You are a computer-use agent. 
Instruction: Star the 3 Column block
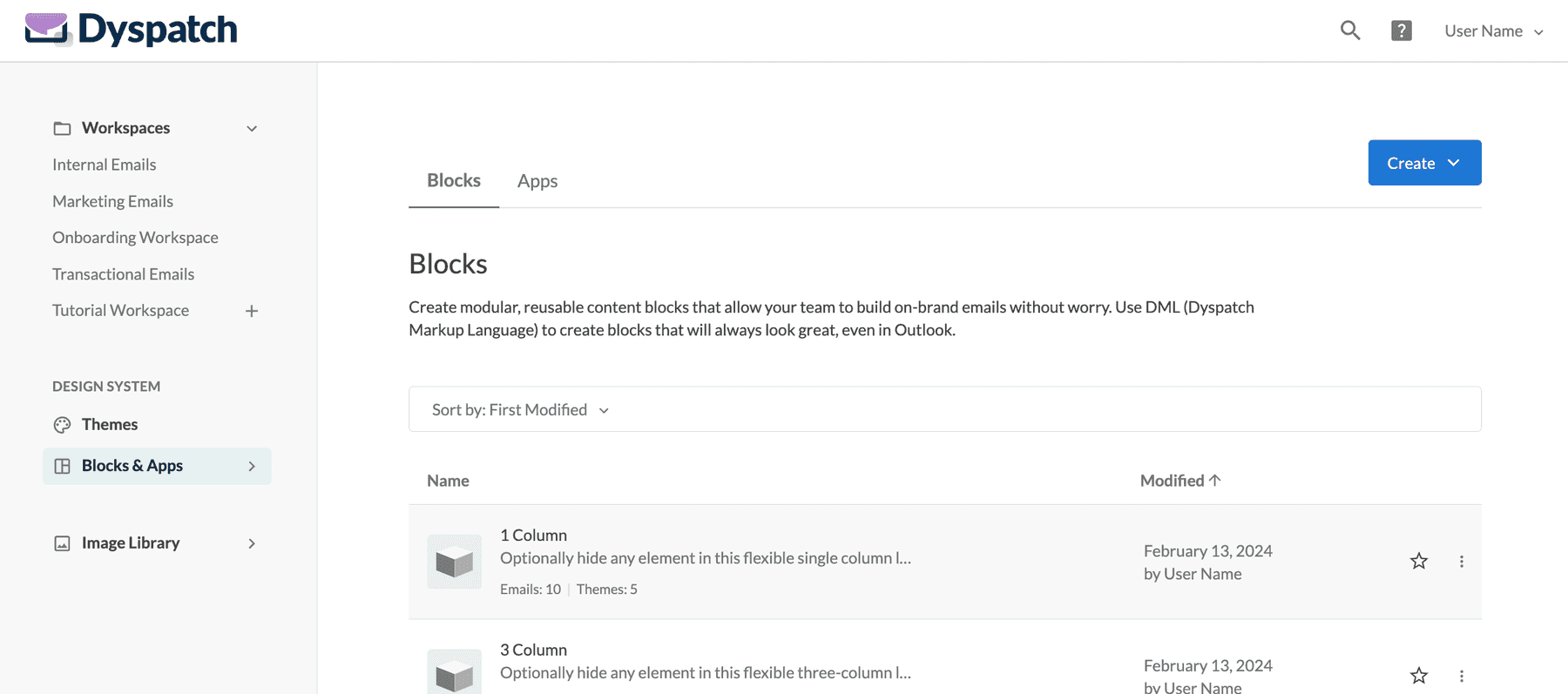click(1418, 676)
